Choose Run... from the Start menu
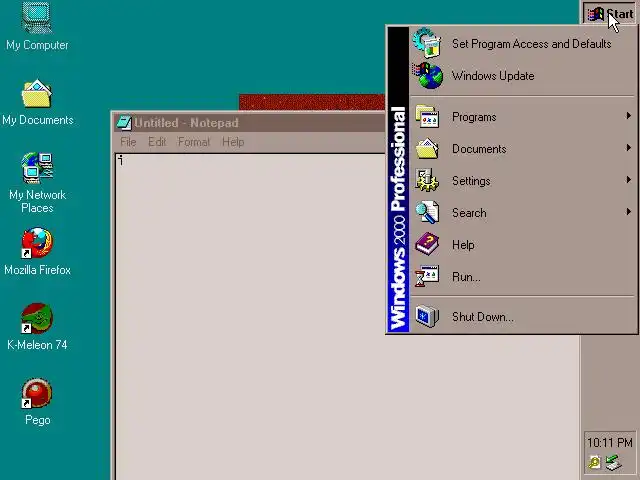Screen dimensions: 640x480 pyautogui.click(x=523, y=277)
